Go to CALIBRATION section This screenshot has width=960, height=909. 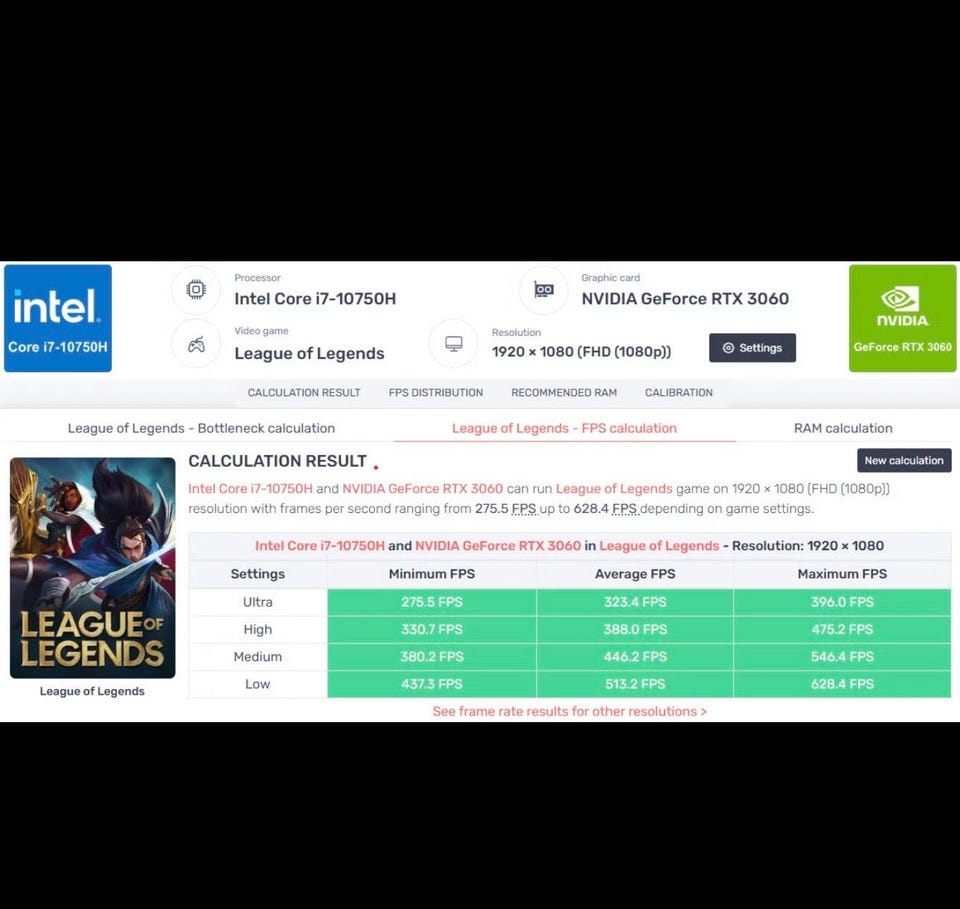point(678,392)
